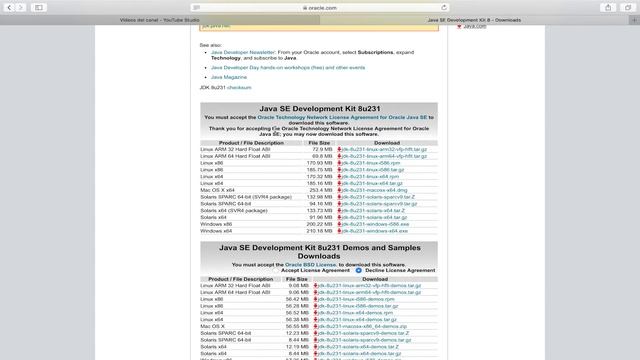The width and height of the screenshot is (640, 360).
Task: Download jdk-8u231-solaris-sparcv9-demos.tar.gz
Action: point(364,340)
